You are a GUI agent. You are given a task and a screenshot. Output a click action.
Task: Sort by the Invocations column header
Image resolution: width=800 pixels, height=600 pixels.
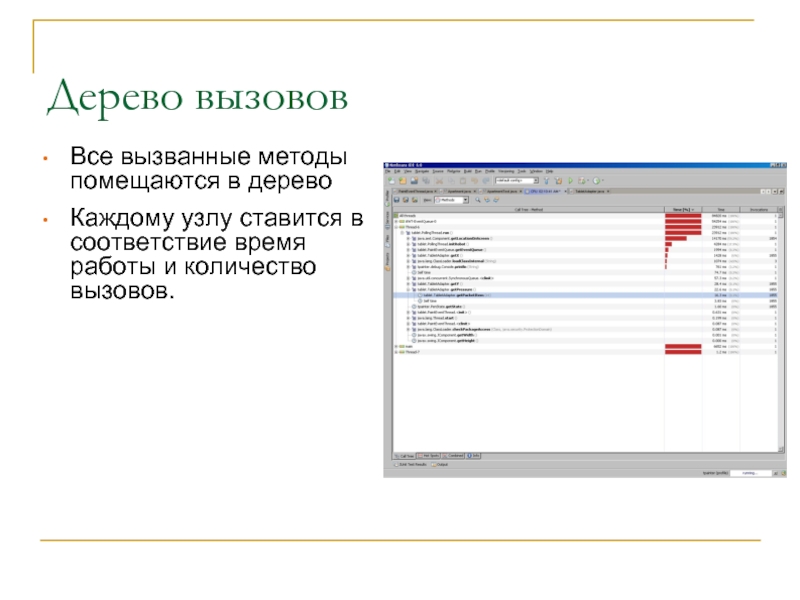point(759,210)
